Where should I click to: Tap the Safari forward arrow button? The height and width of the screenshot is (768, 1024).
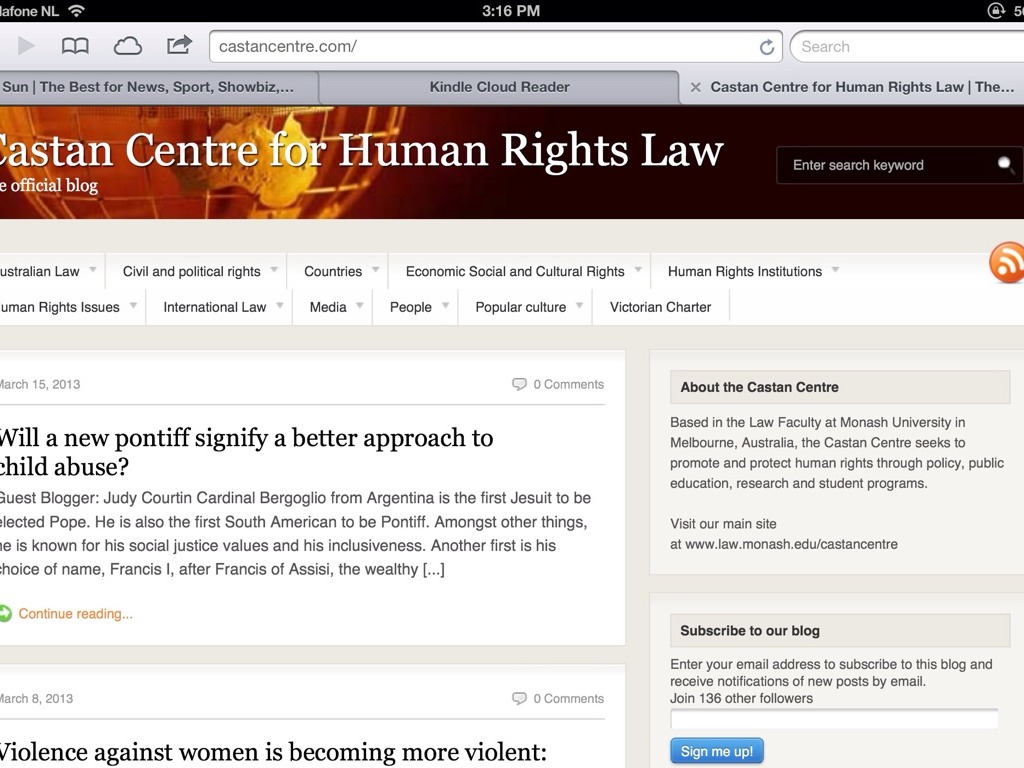26,46
